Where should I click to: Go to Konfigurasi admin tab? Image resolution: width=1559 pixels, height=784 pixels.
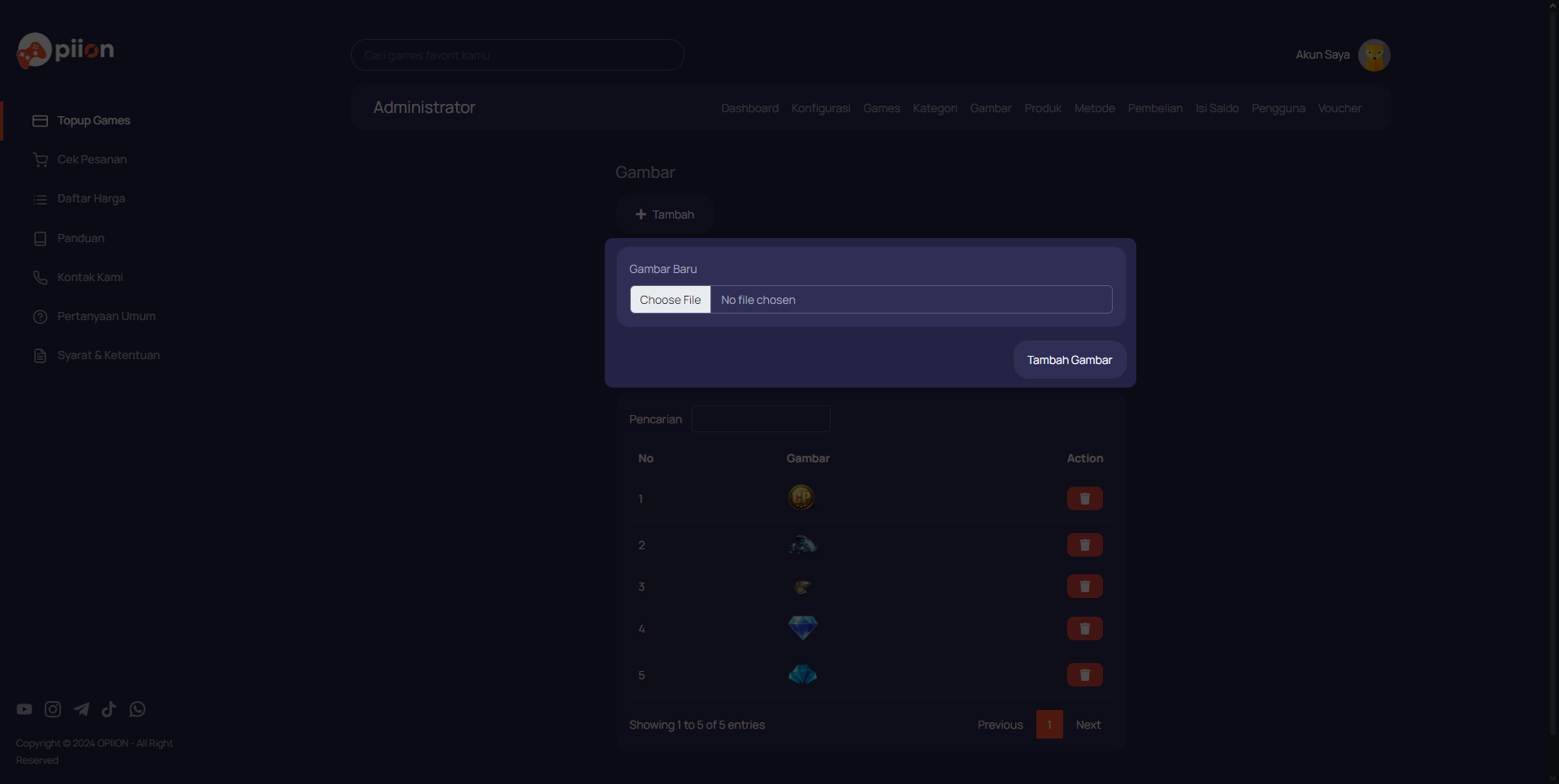pos(821,108)
